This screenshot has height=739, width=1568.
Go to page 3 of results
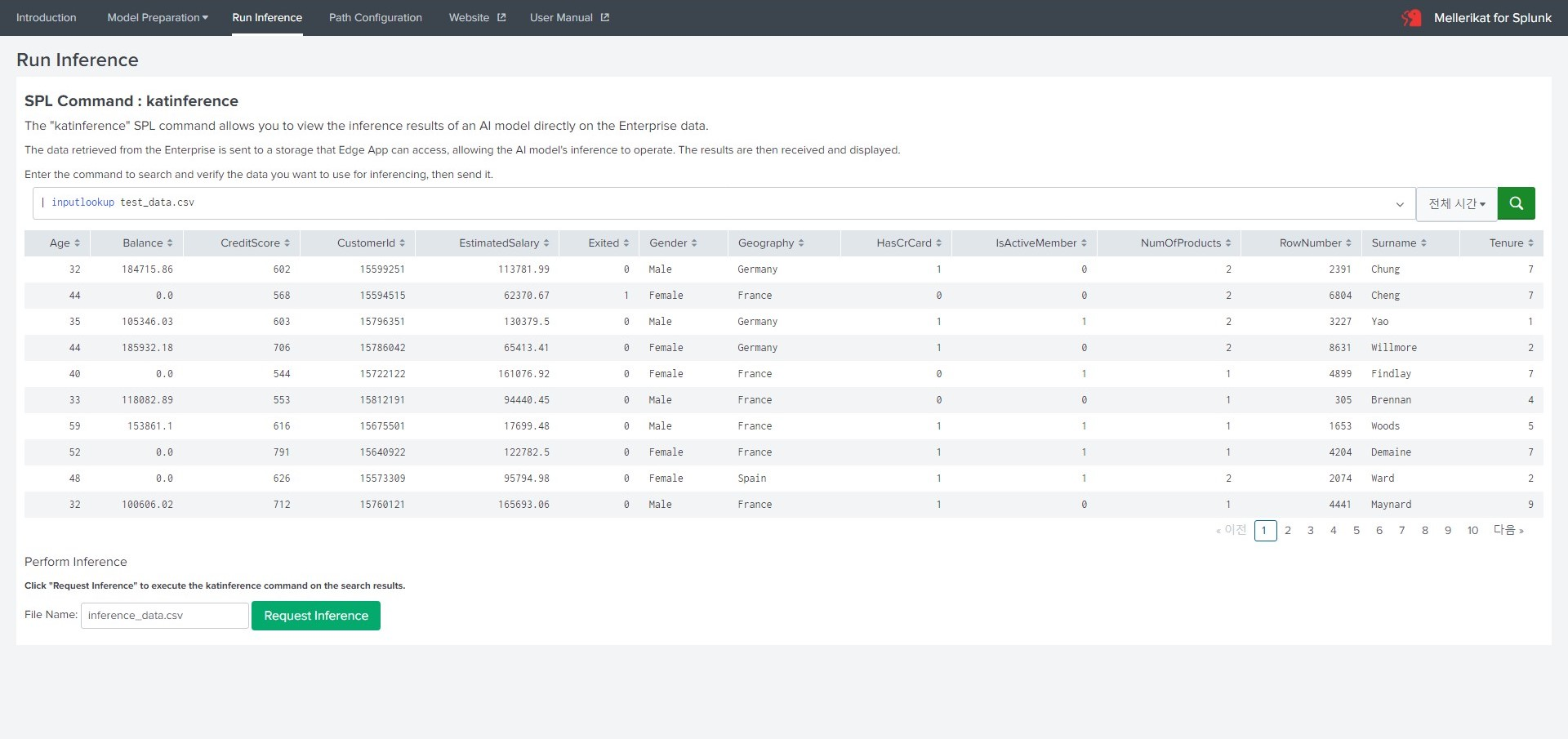click(1311, 531)
